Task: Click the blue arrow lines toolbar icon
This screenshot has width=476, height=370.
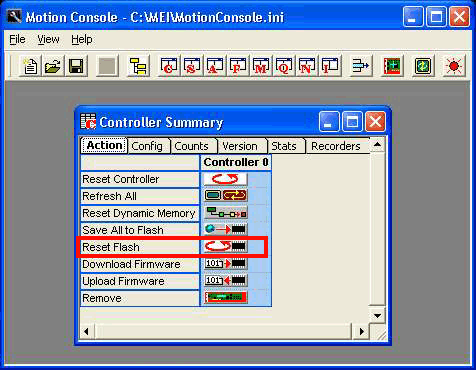Action: click(360, 65)
